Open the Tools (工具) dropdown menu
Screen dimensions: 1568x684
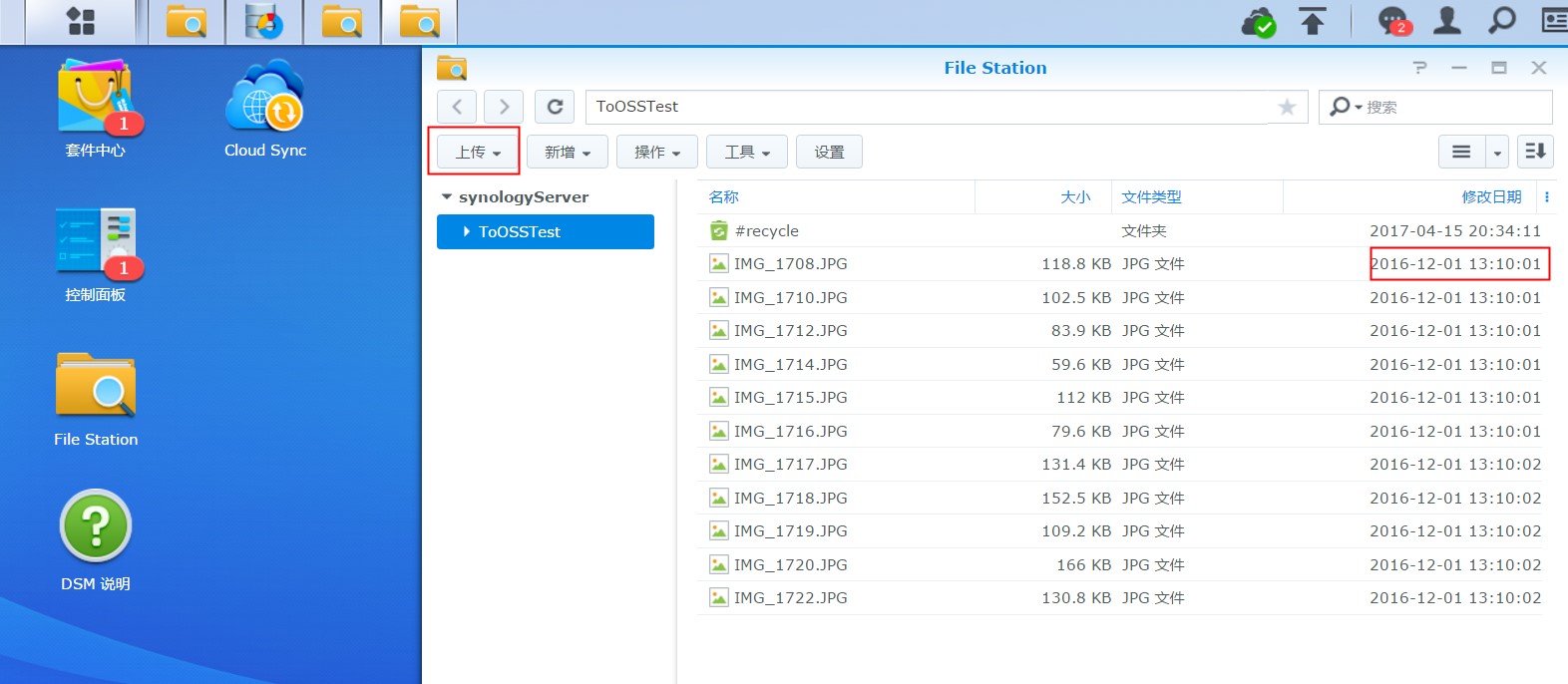click(x=747, y=152)
